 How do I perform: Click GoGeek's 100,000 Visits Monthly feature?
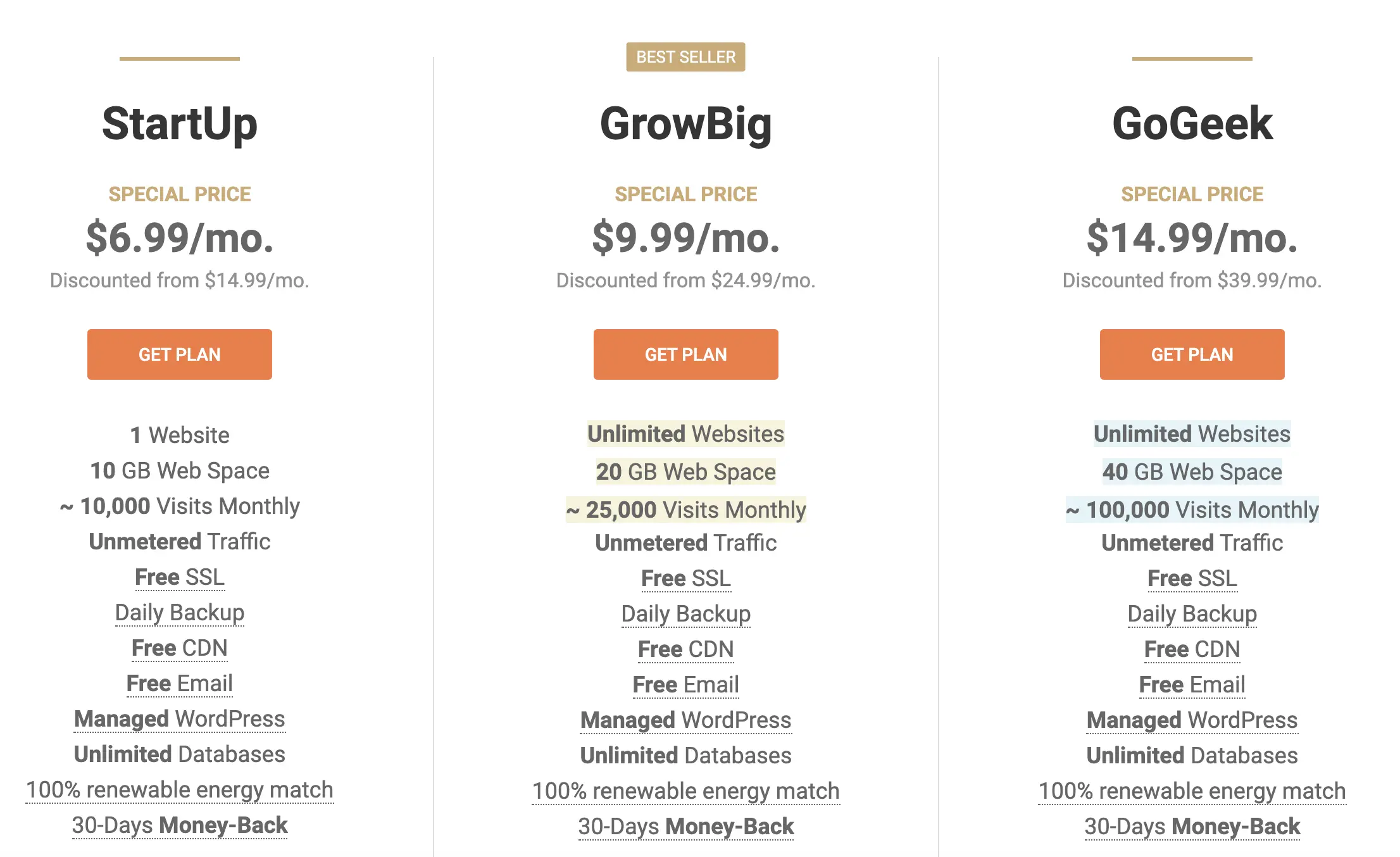click(x=1192, y=510)
